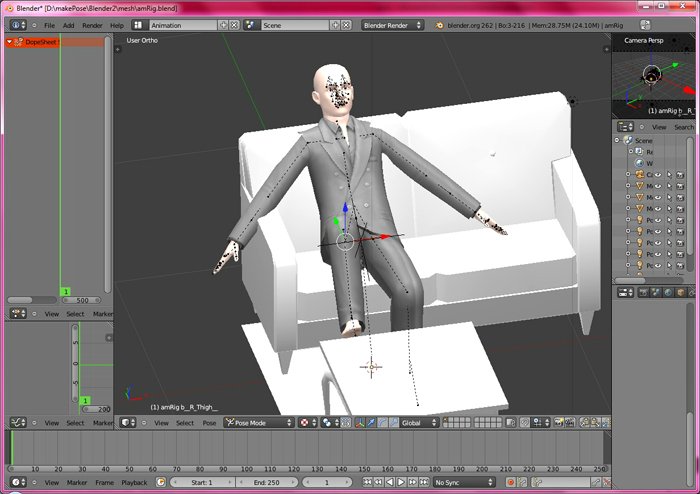The image size is (700, 494).
Task: Open the Animation screen layout dropdown
Action: [193, 25]
